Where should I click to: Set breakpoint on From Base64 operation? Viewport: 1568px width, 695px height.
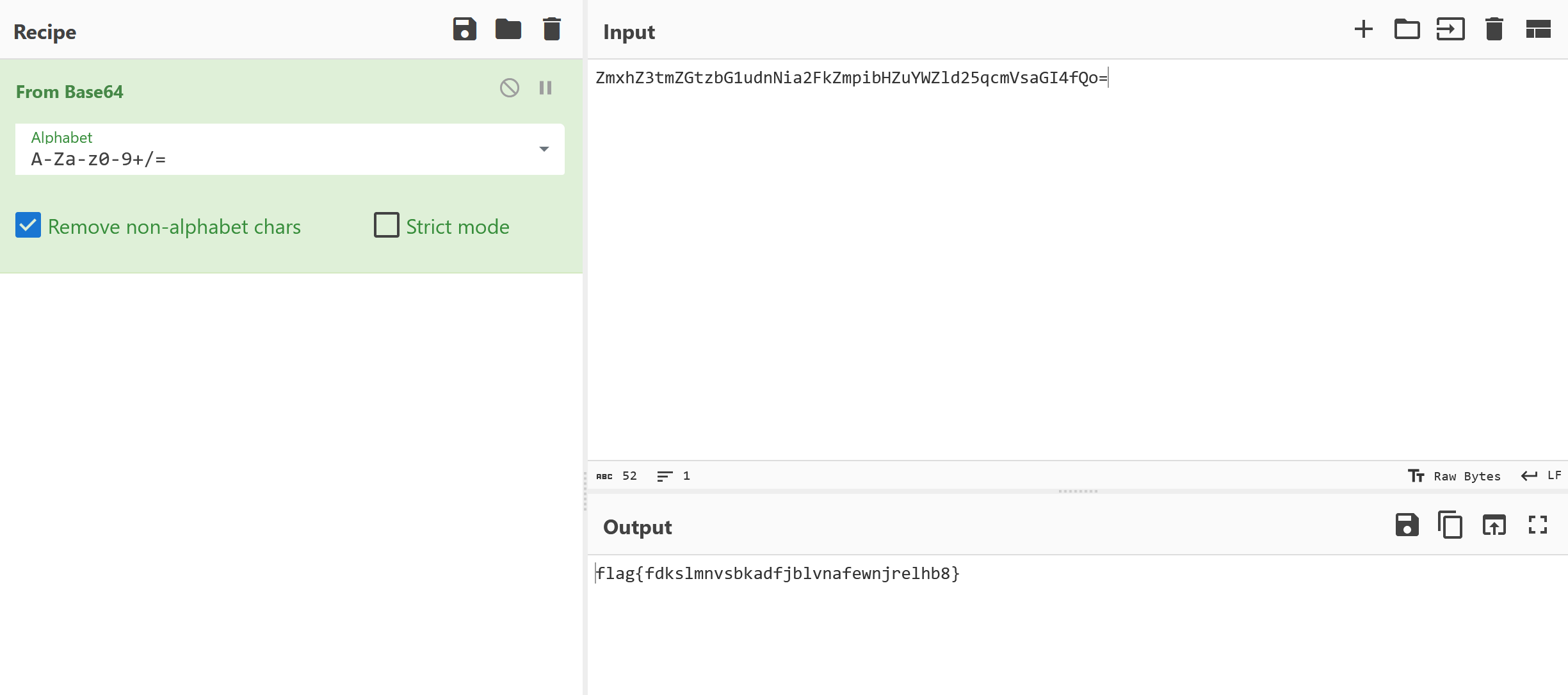pyautogui.click(x=546, y=88)
